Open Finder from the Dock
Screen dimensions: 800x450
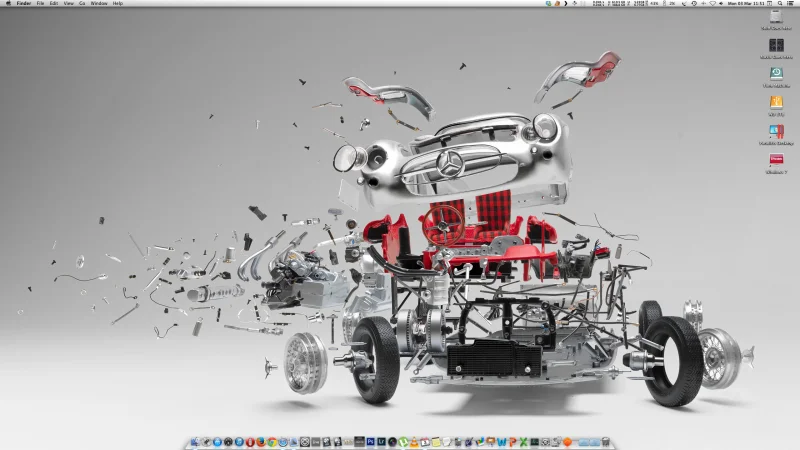(x=195, y=442)
